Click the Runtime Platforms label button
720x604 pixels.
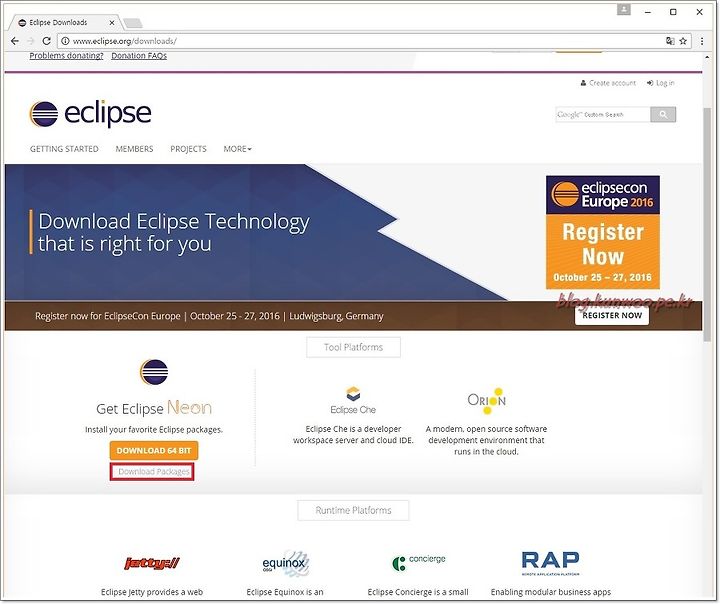(x=353, y=510)
